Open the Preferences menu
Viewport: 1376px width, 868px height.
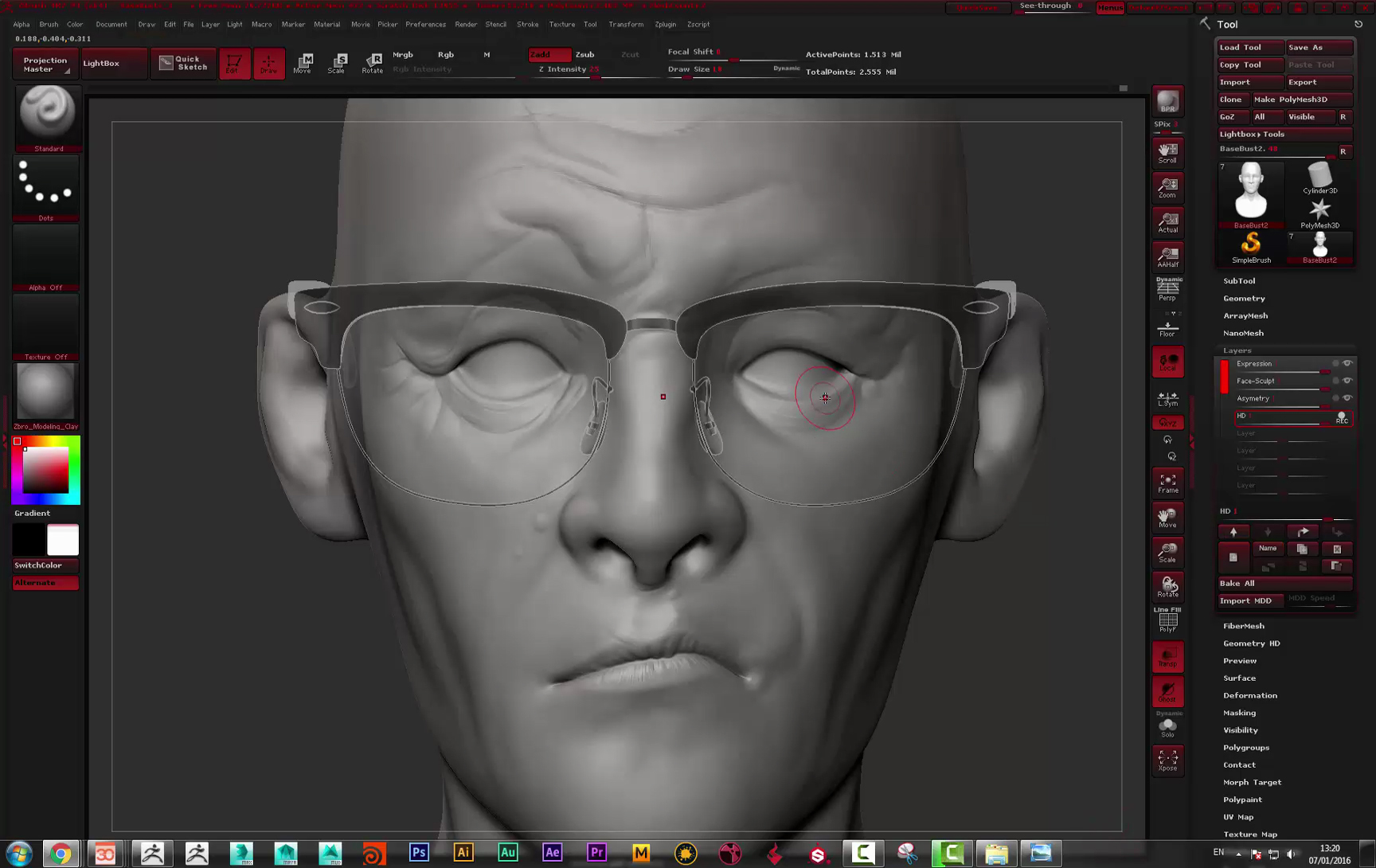(x=425, y=24)
